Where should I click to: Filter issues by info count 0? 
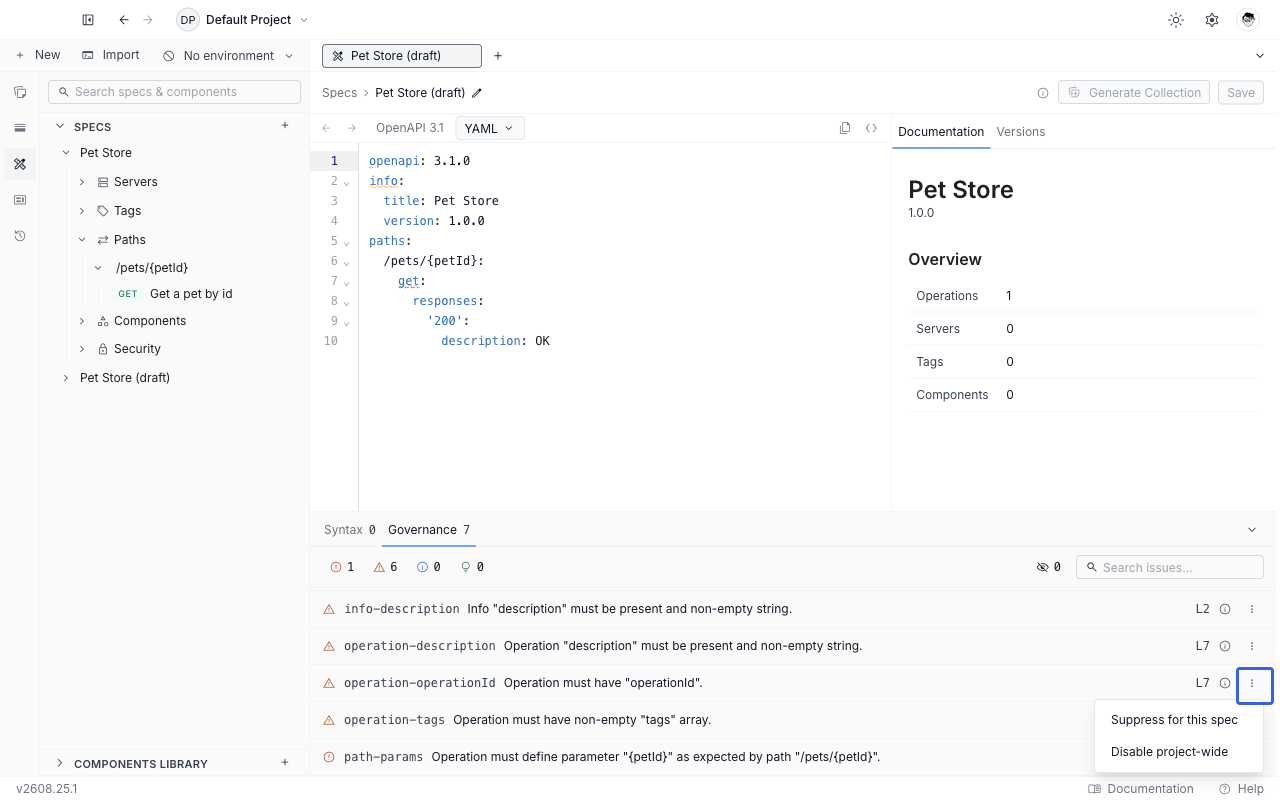(428, 567)
